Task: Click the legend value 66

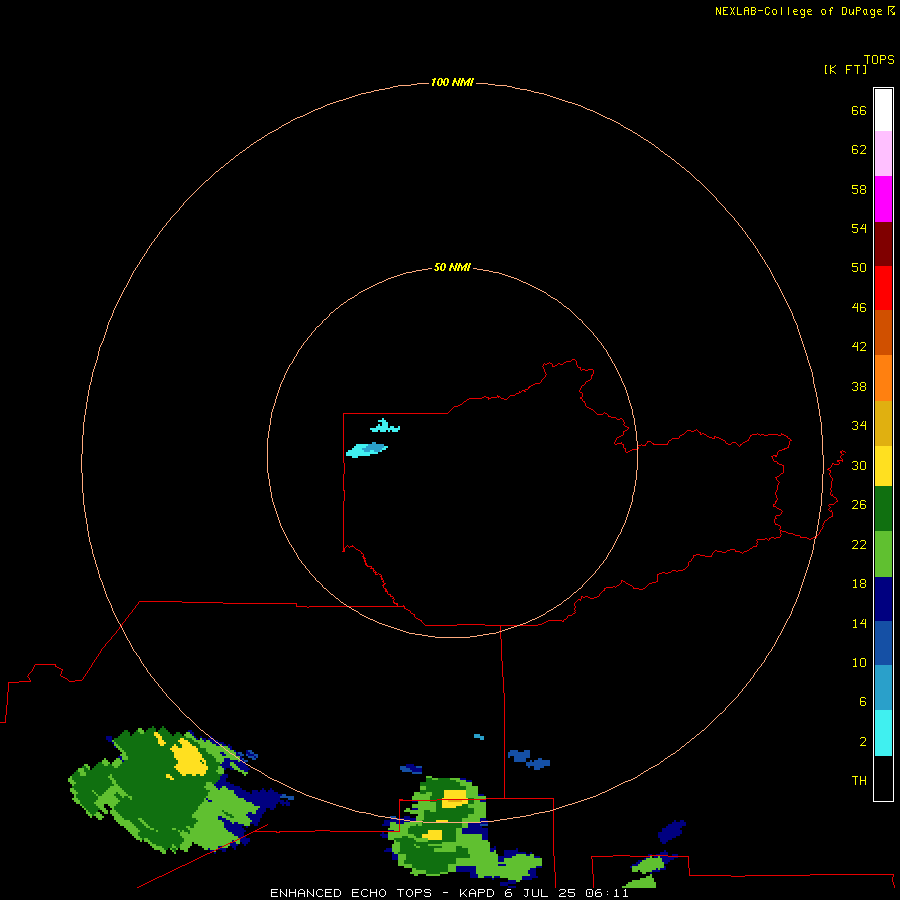Action: tap(859, 110)
